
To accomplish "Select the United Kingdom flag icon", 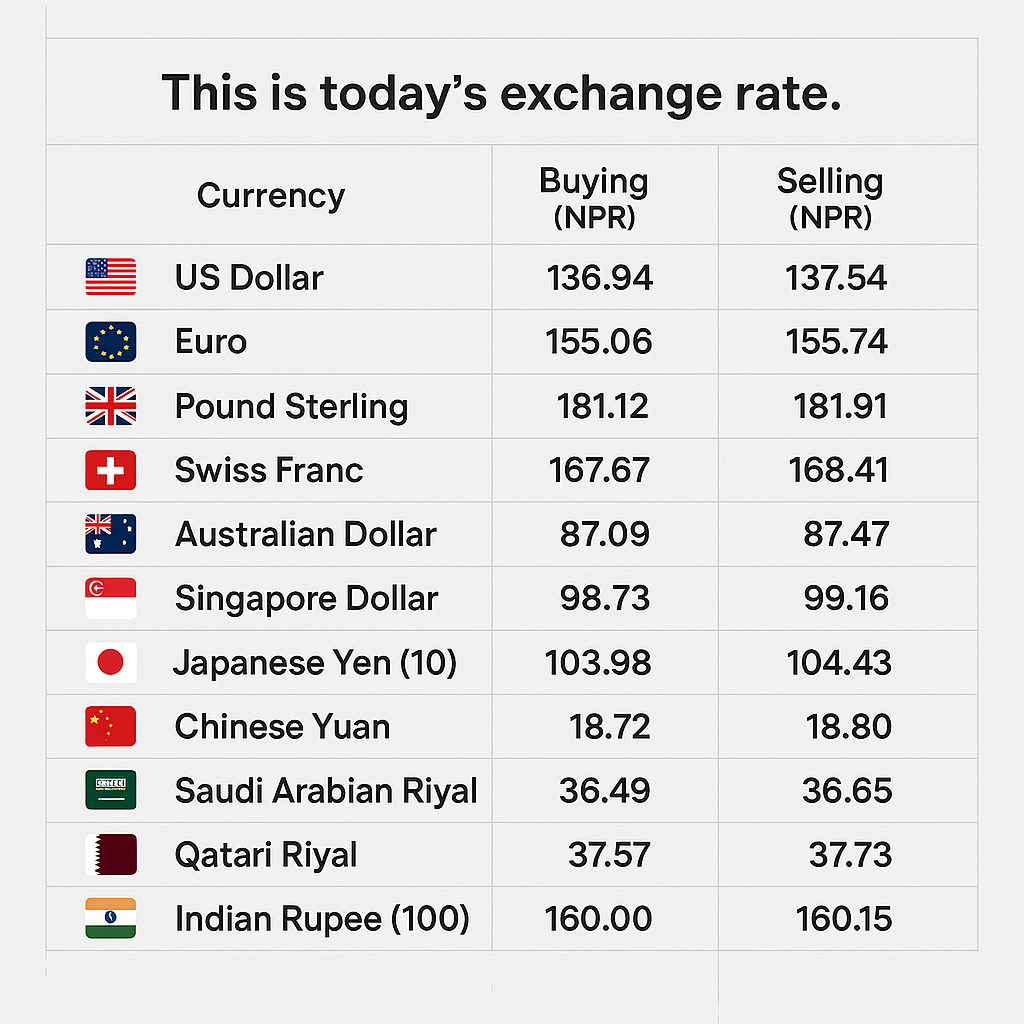I will pyautogui.click(x=110, y=406).
